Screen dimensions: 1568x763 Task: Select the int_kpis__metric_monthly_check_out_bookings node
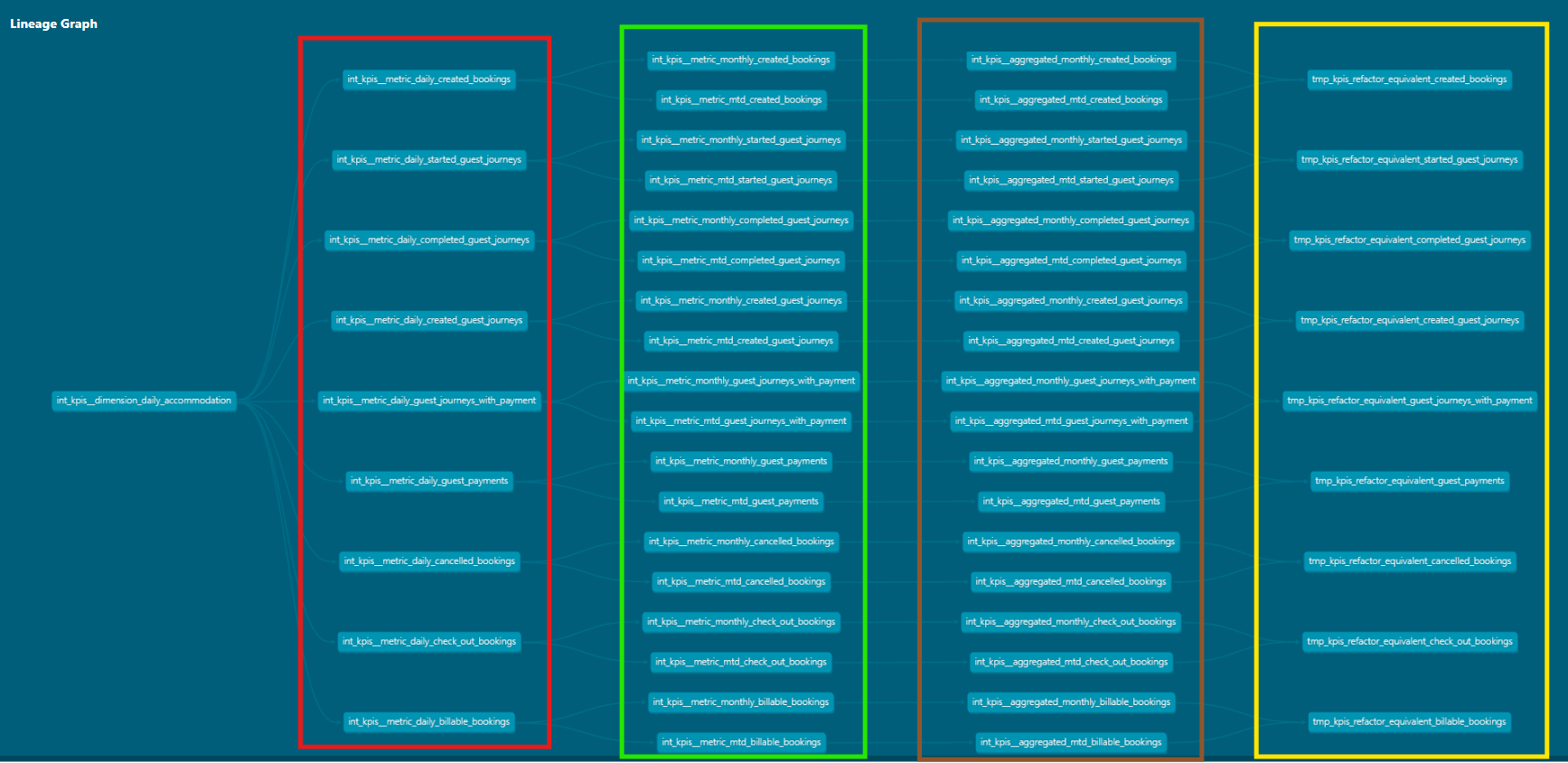740,622
